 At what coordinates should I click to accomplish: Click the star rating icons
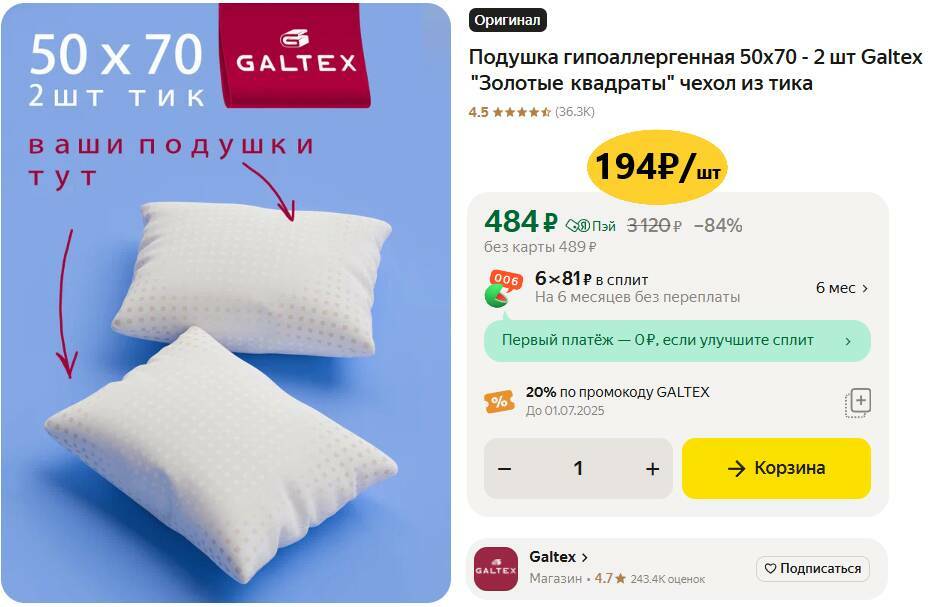coord(521,112)
